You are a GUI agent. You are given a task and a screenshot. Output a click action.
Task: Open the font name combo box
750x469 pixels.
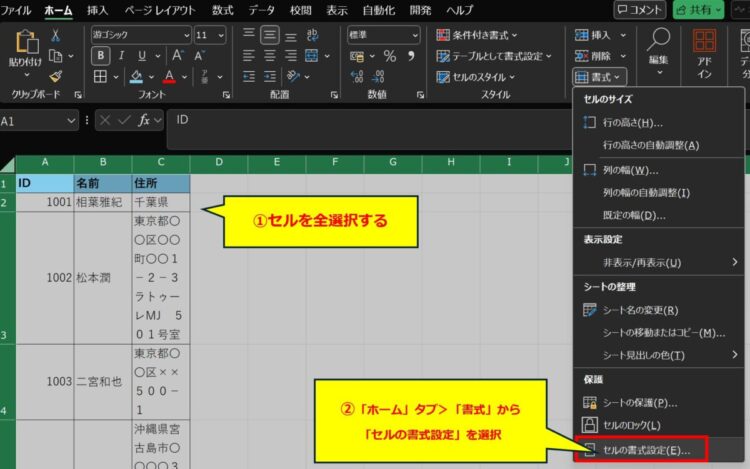pos(141,35)
